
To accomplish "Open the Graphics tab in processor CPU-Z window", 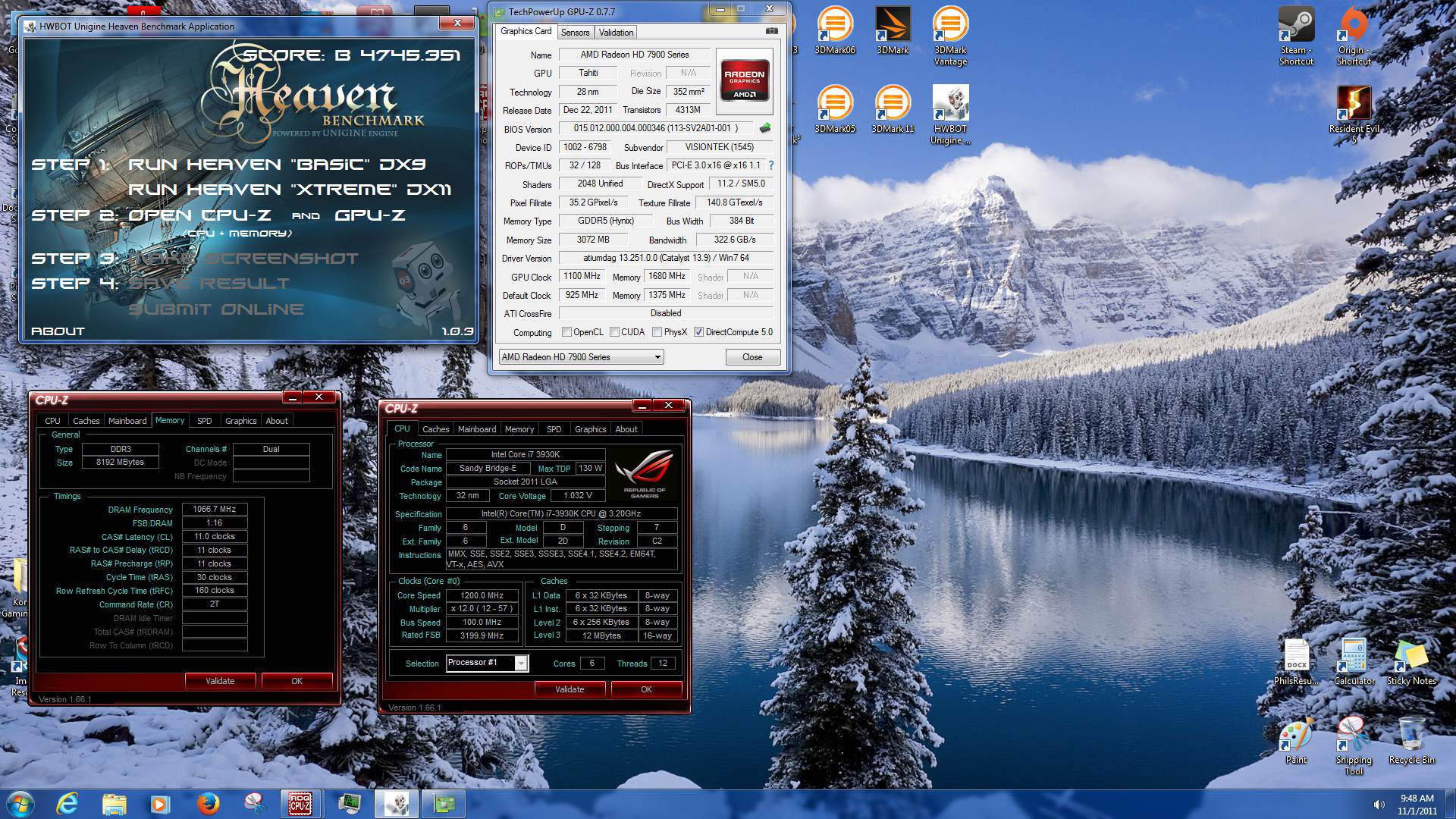I will [590, 429].
